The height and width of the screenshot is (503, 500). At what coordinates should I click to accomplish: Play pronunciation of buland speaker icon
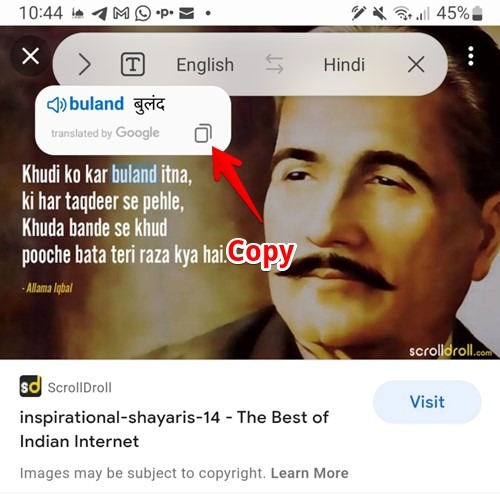click(x=56, y=105)
